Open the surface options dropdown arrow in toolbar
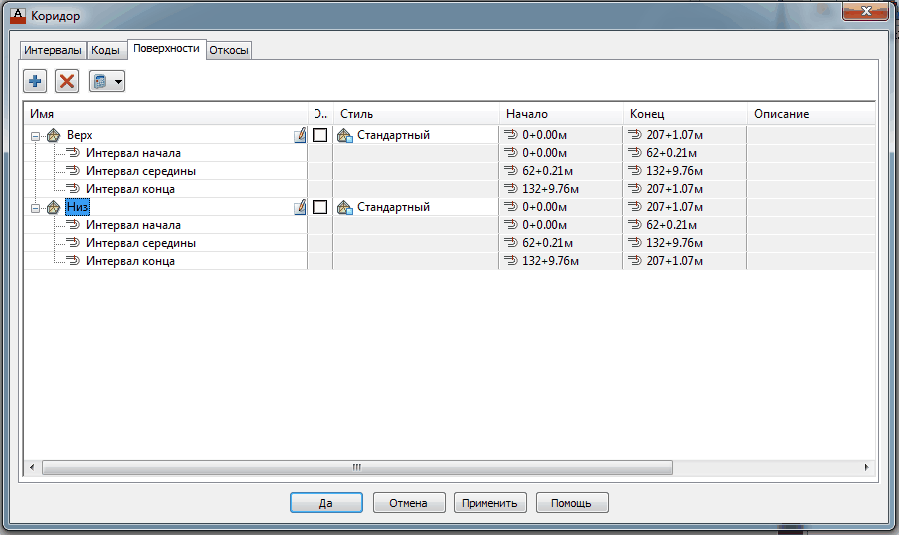This screenshot has width=899, height=535. click(118, 82)
